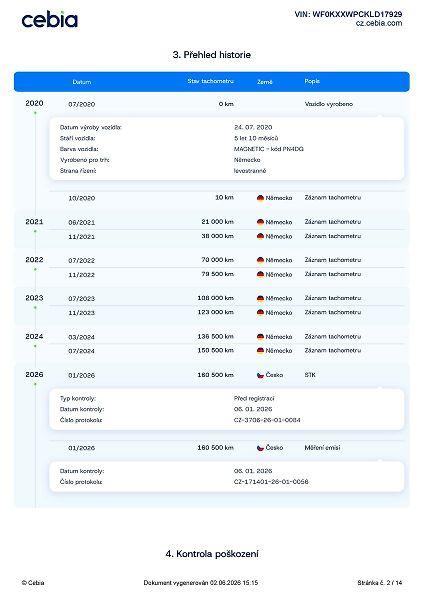Image resolution: width=424 pixels, height=600 pixels.
Task: Click the Datum column header
Action: click(82, 82)
